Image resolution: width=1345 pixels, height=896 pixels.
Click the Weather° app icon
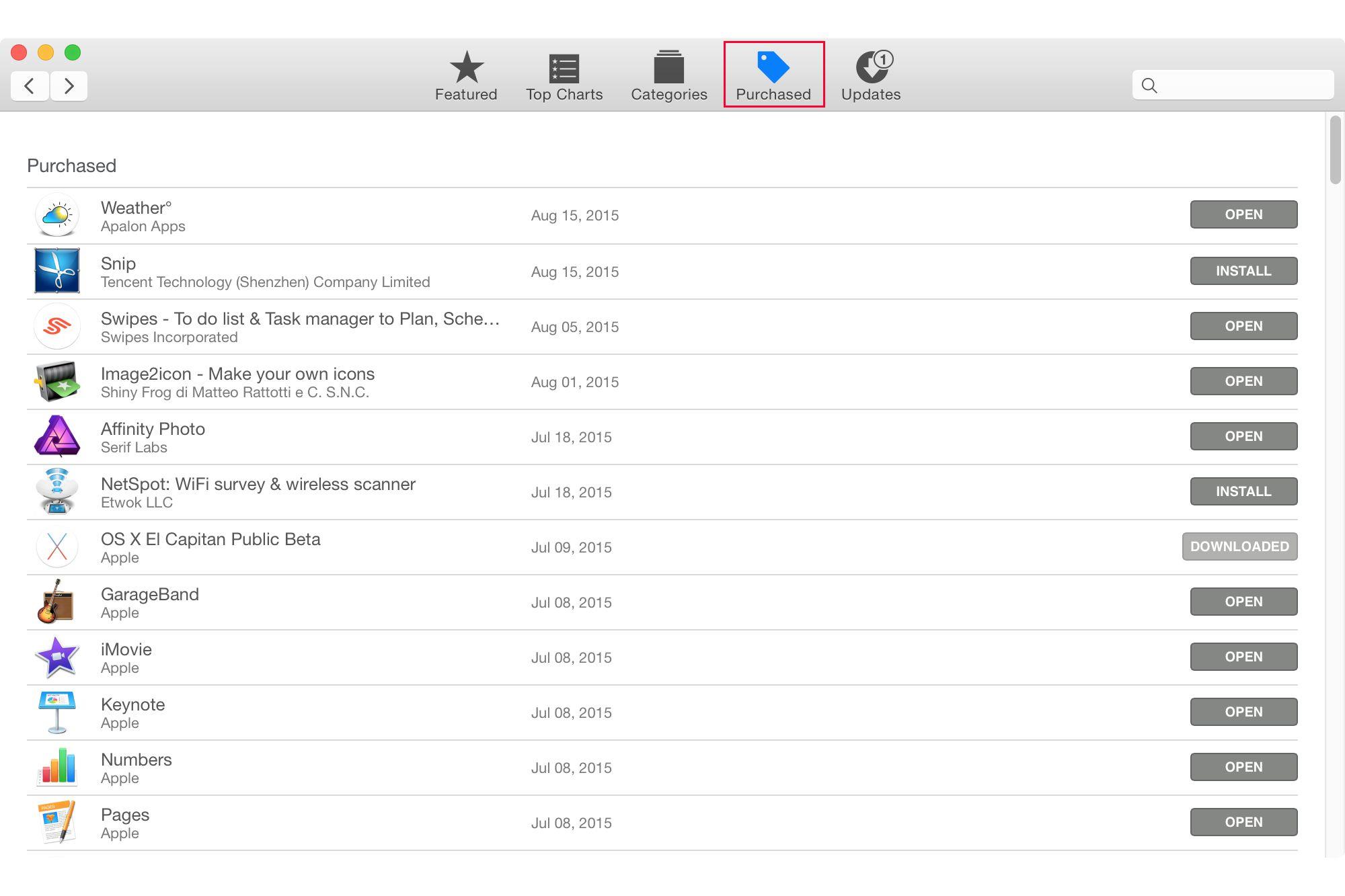tap(57, 215)
